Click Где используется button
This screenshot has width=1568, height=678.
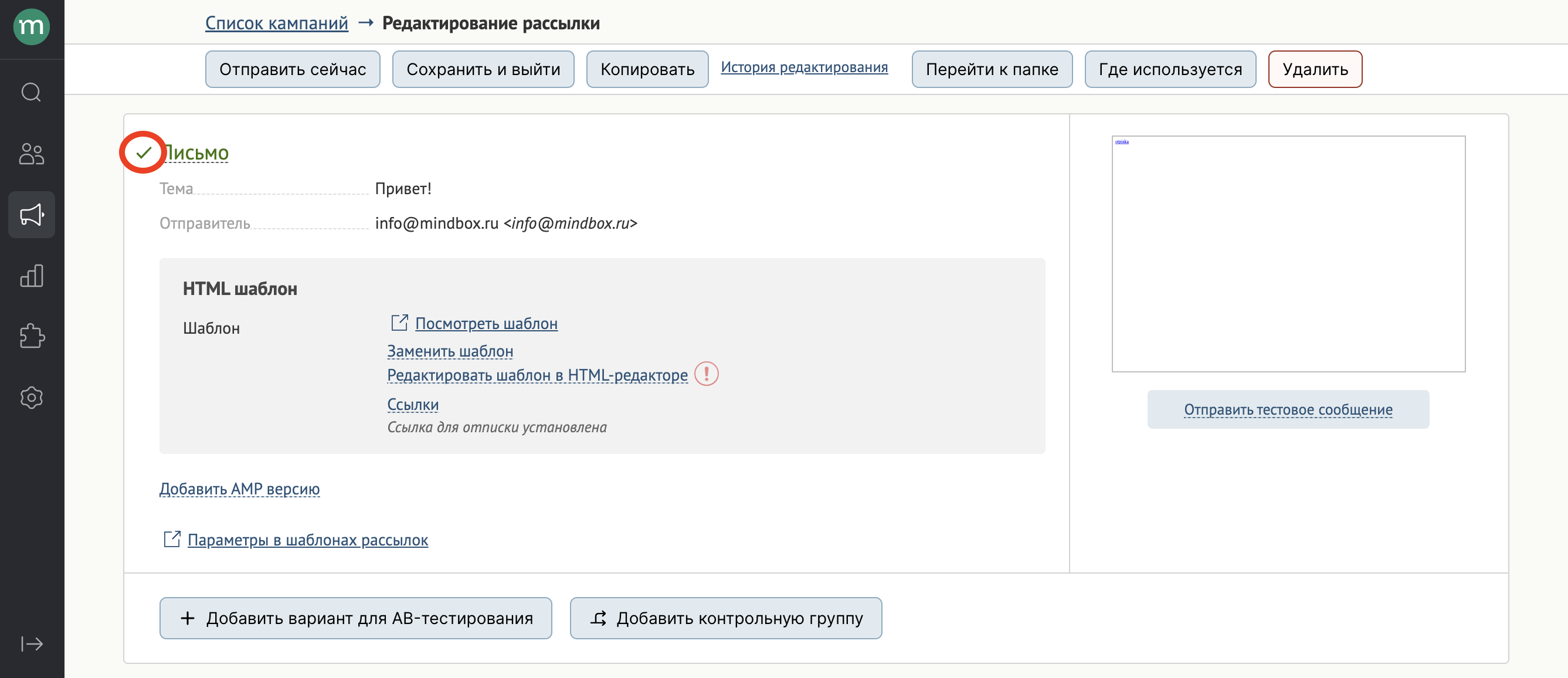click(1170, 69)
